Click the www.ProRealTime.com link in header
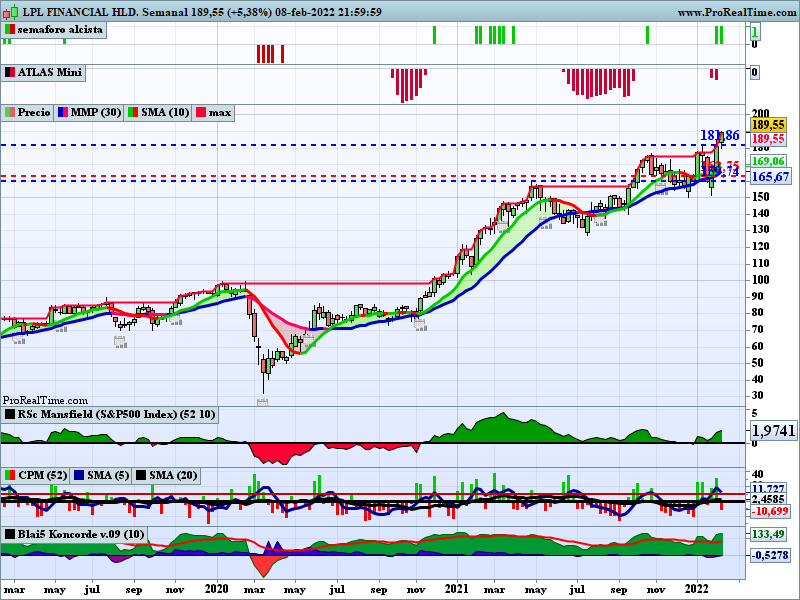This screenshot has width=800, height=600. (x=738, y=12)
